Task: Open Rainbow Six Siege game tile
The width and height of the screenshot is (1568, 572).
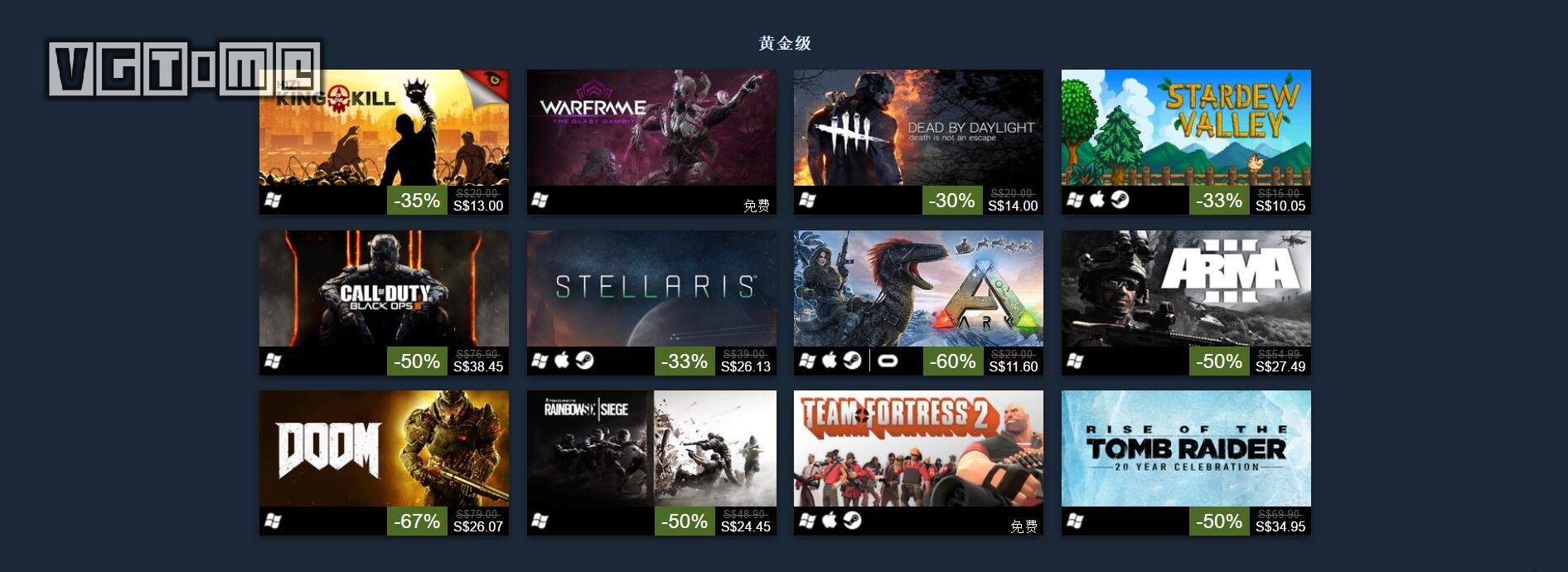Action: coord(651,448)
